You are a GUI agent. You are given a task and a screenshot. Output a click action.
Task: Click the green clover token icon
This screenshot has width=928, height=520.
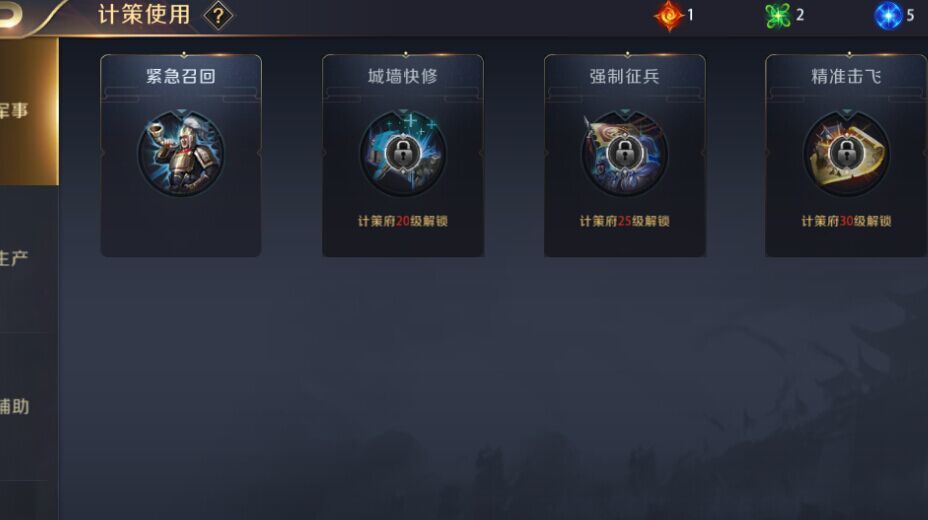point(778,15)
